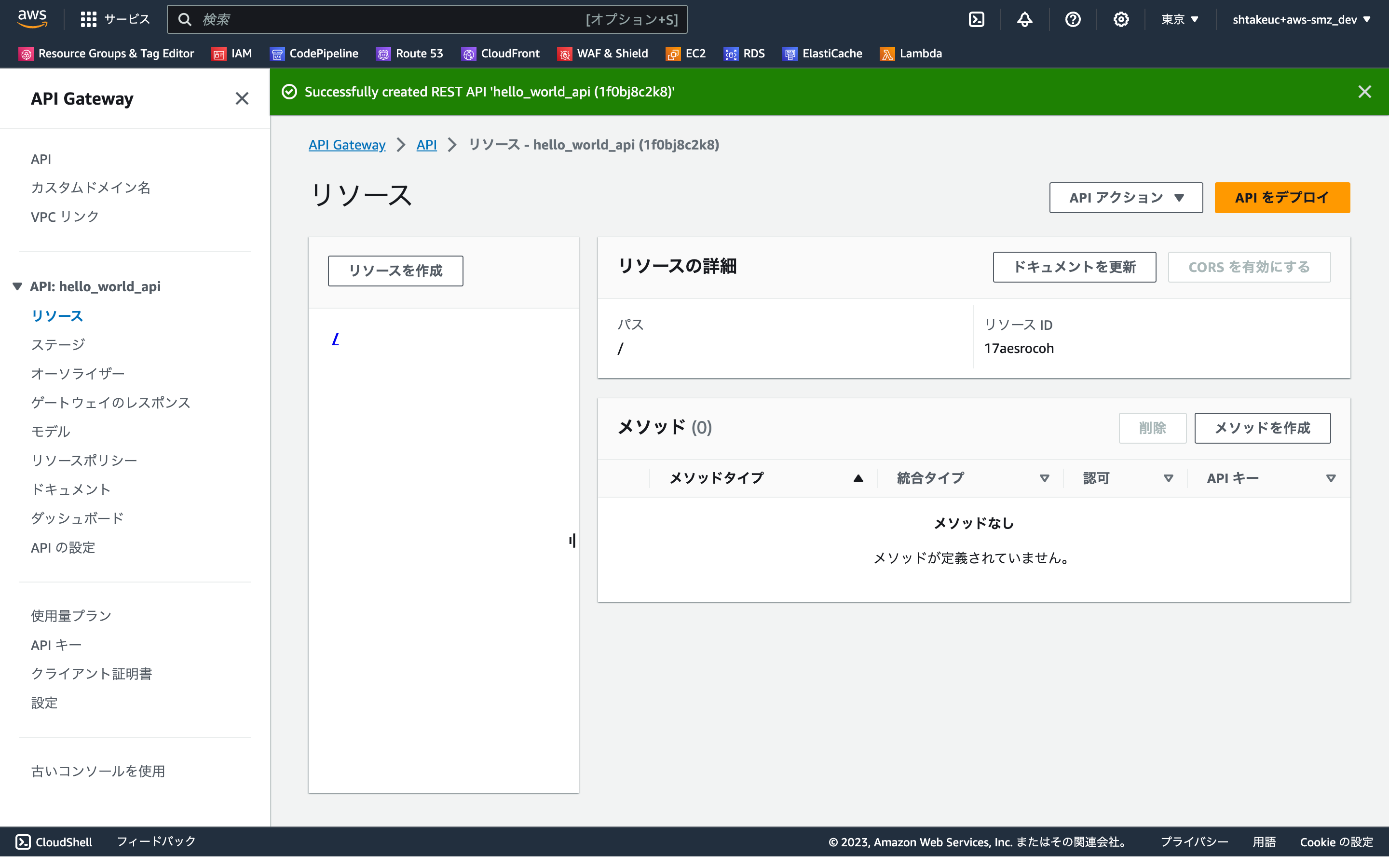Viewport: 1389px width, 868px height.
Task: Open モデル in the side navigation
Action: pos(51,432)
